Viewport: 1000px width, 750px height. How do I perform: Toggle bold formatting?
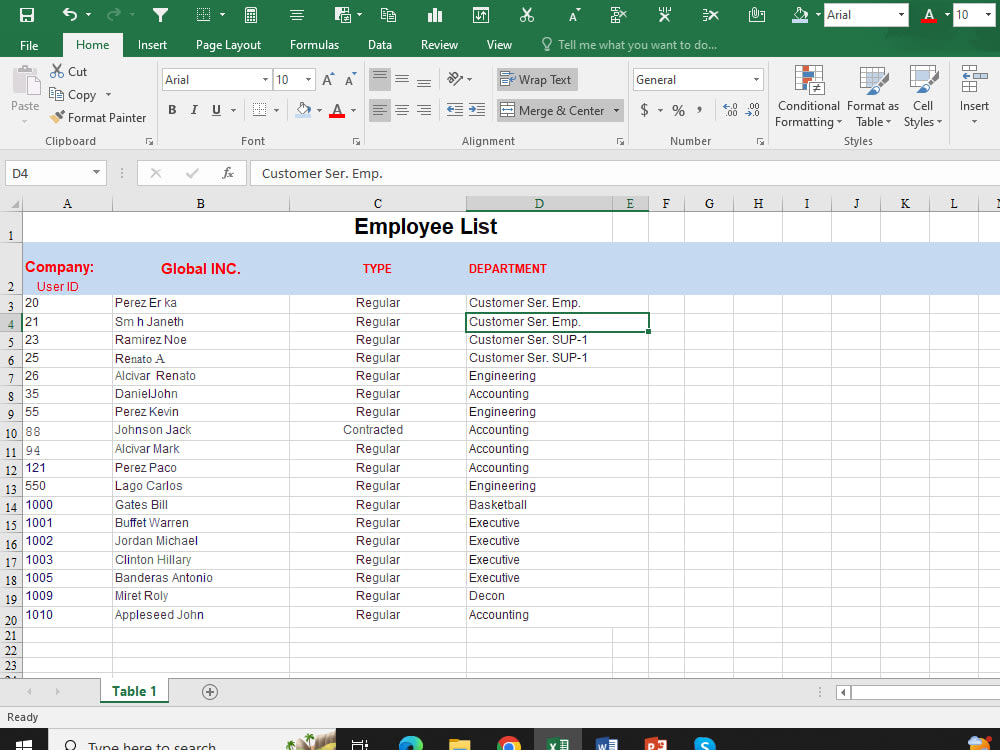click(x=171, y=110)
